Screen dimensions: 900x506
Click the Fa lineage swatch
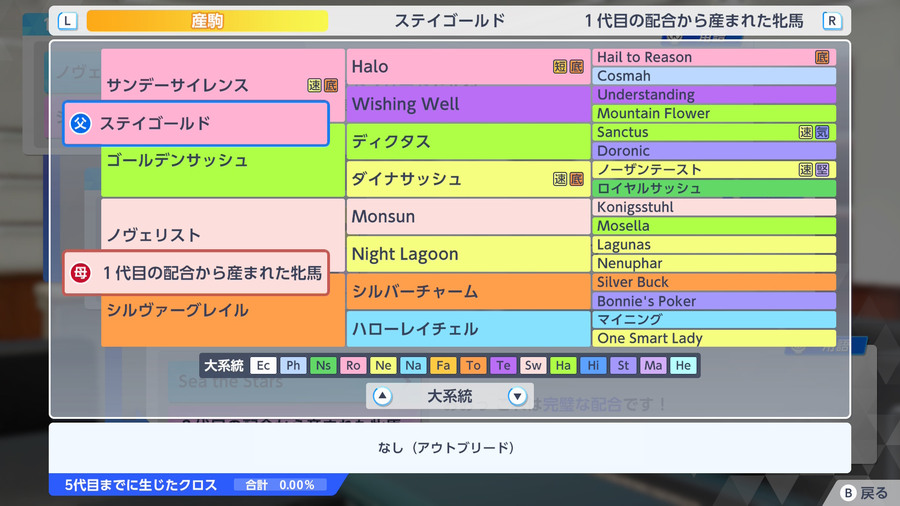(x=443, y=365)
